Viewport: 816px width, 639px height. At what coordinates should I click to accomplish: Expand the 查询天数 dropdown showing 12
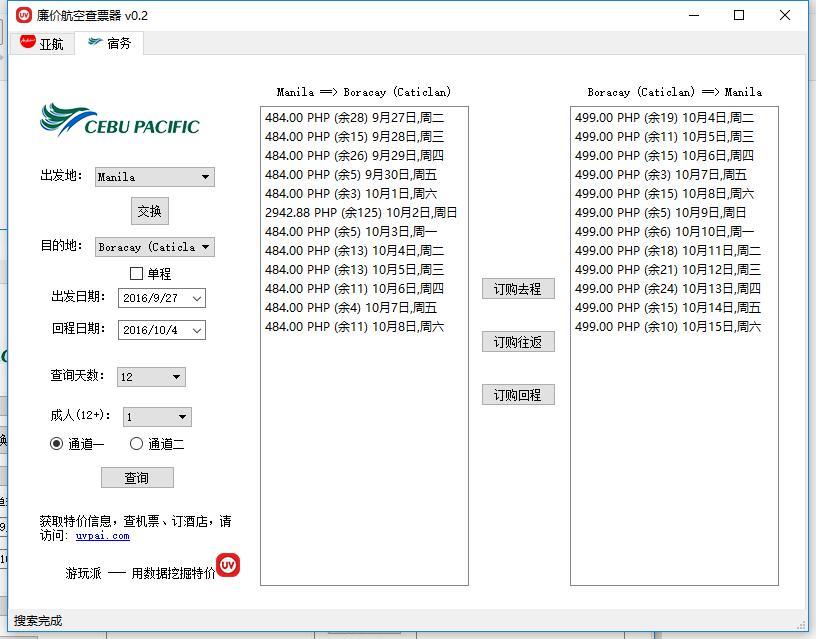point(151,377)
